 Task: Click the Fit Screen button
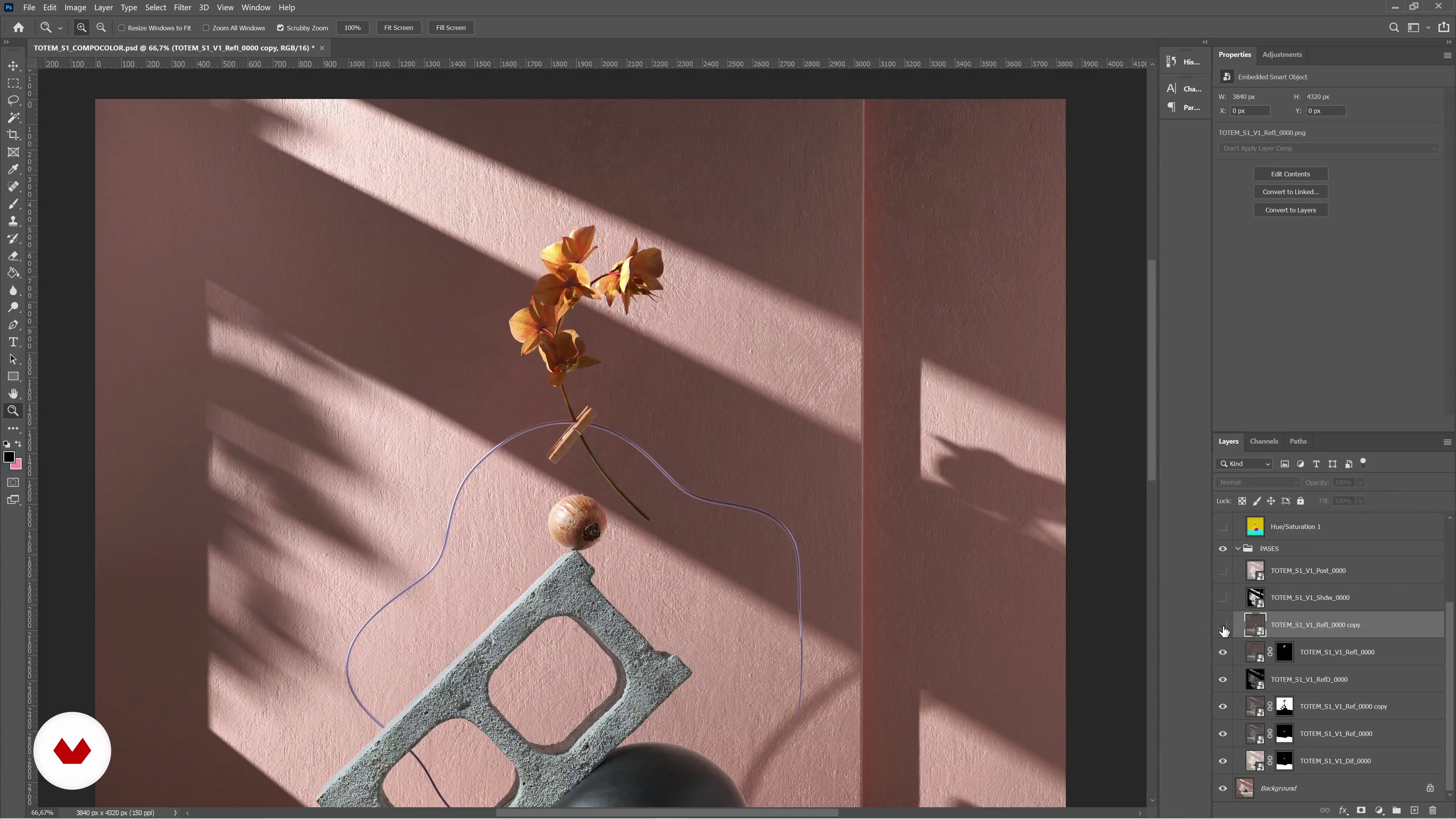tap(399, 28)
